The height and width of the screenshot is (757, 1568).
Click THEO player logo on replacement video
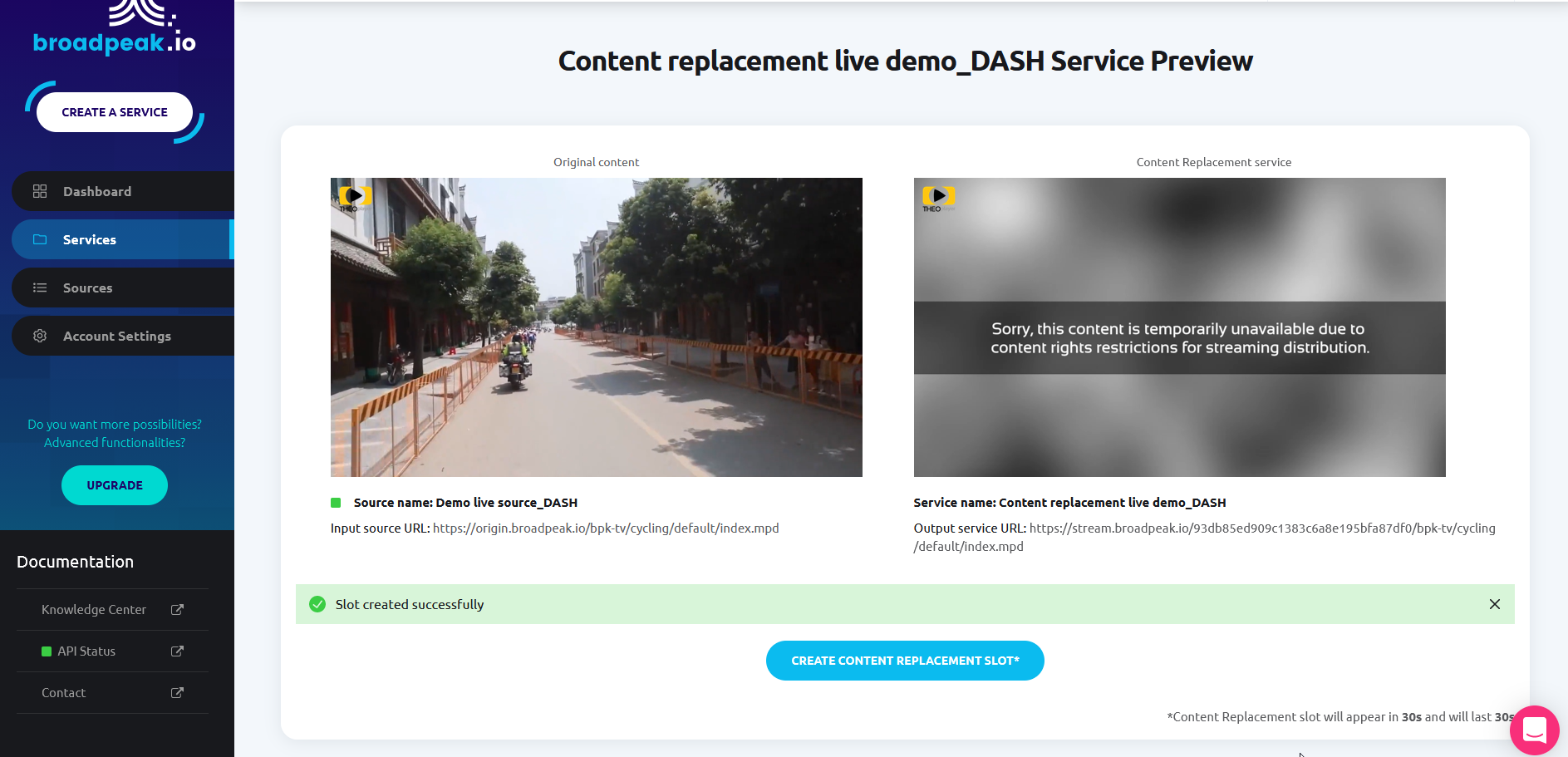pos(938,198)
